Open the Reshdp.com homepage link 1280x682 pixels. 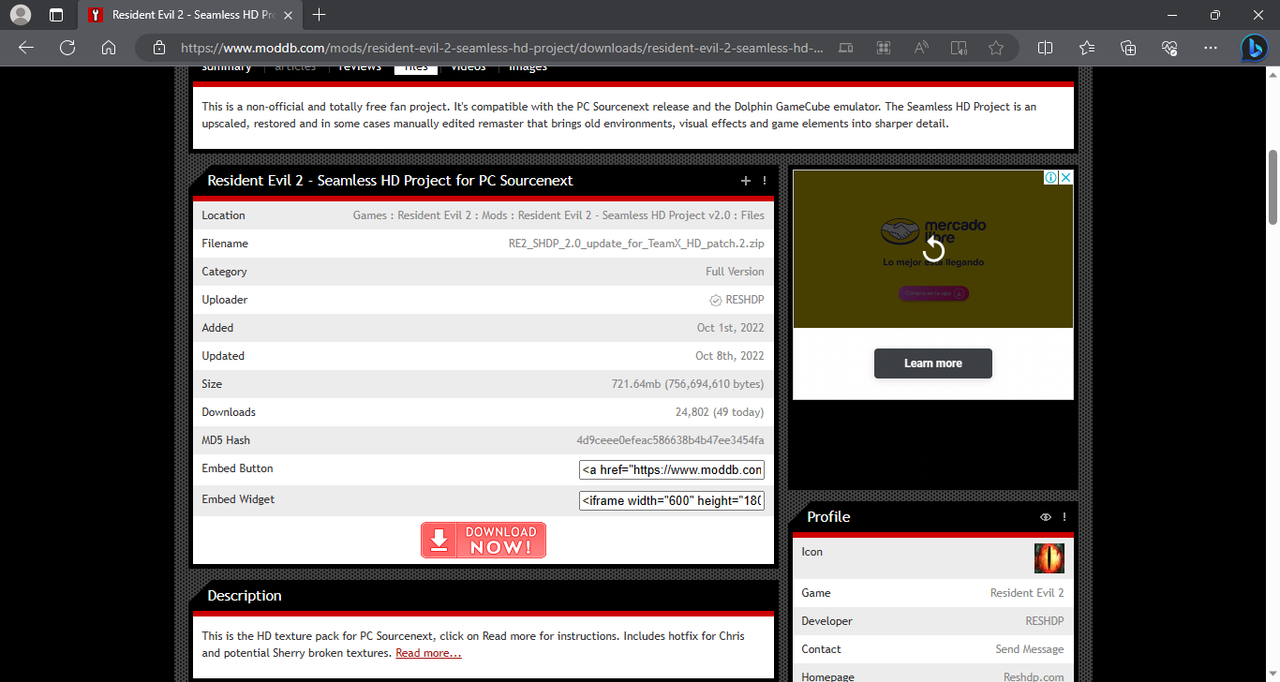(1034, 677)
